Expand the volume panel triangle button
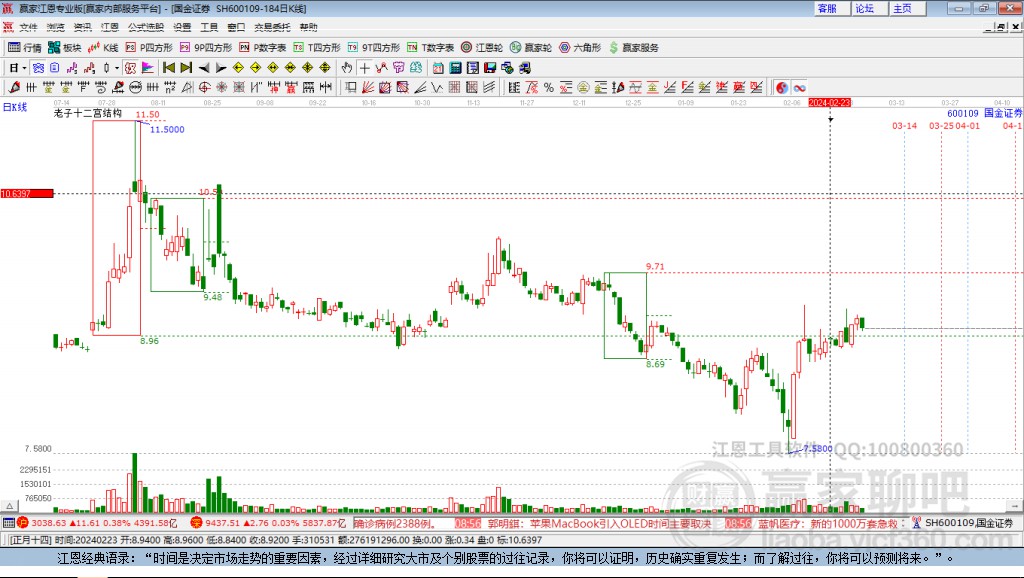The image size is (1024, 578). point(9,506)
